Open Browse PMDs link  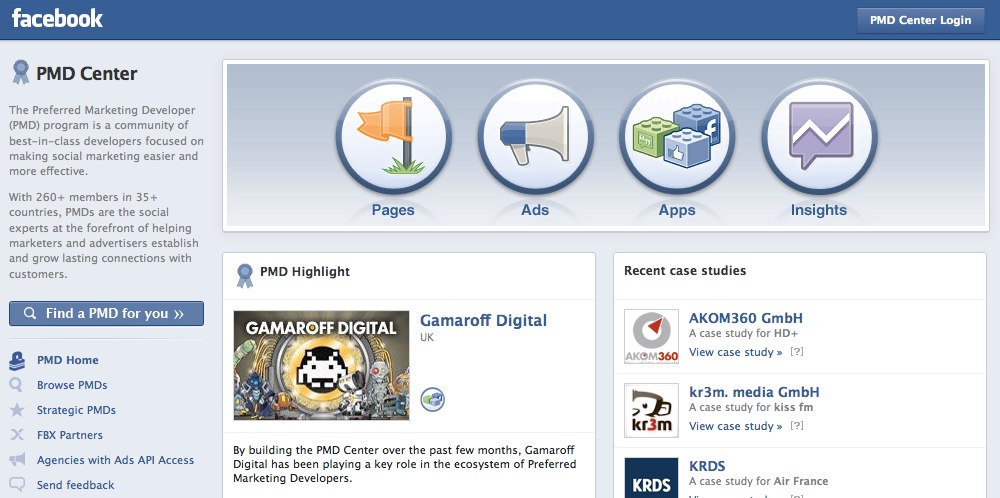pyautogui.click(x=72, y=385)
